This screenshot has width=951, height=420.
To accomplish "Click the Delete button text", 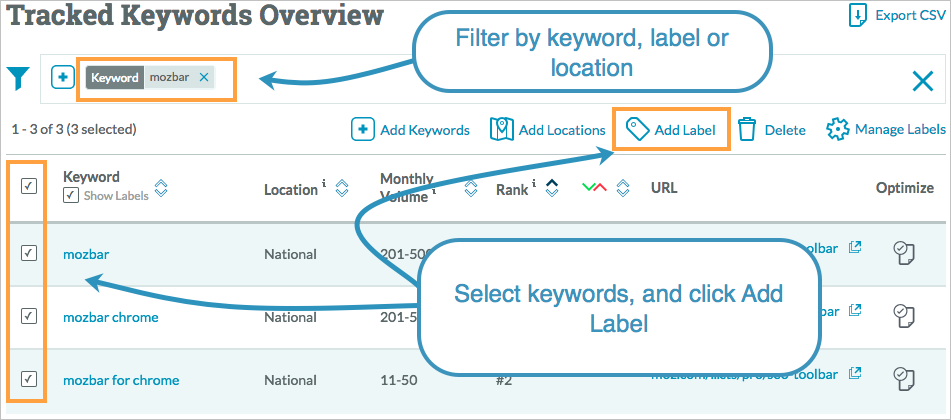I will click(x=785, y=130).
